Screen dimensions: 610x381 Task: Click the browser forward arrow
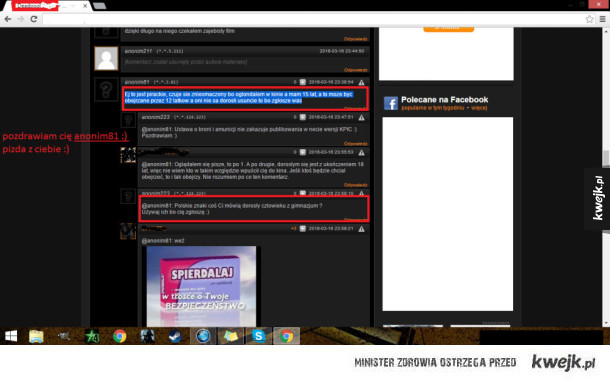[21, 19]
